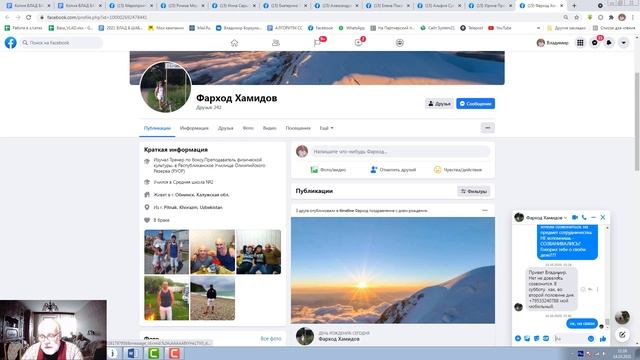Open Владимир profile link in header
640x360 pixels.
tap(552, 42)
